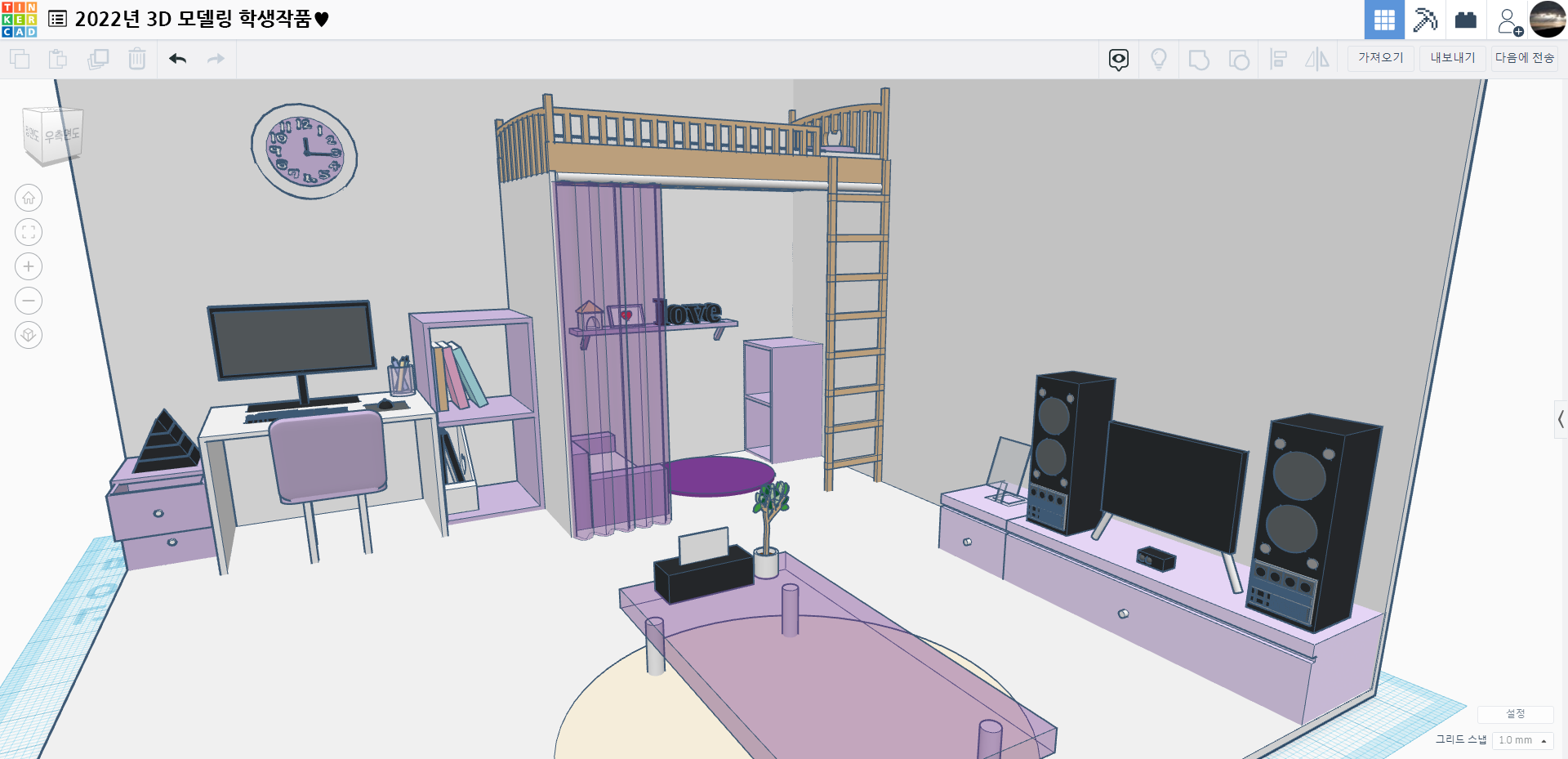
Task: Select the purple round rug
Action: point(719,476)
